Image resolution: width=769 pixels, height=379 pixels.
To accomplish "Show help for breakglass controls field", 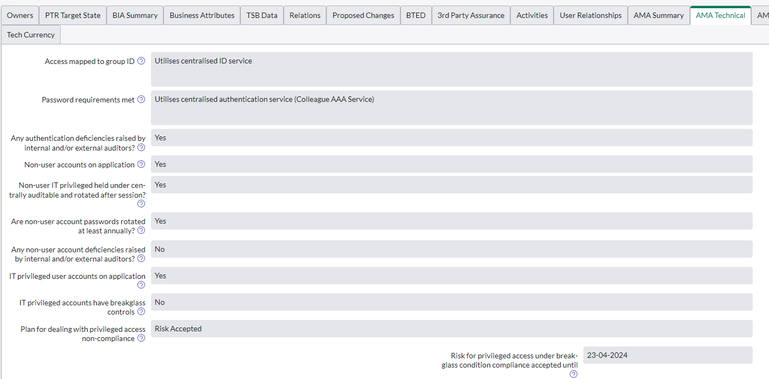I will coord(141,311).
